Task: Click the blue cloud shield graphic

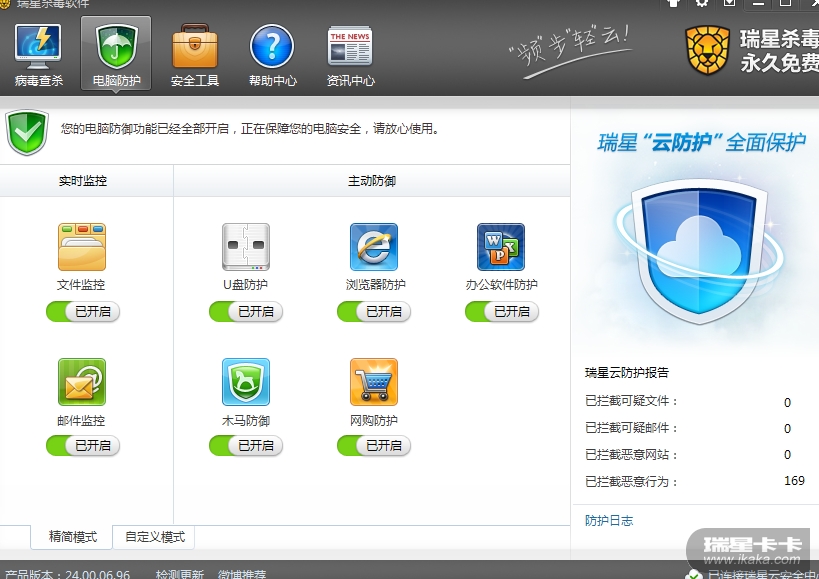Action: pos(699,252)
